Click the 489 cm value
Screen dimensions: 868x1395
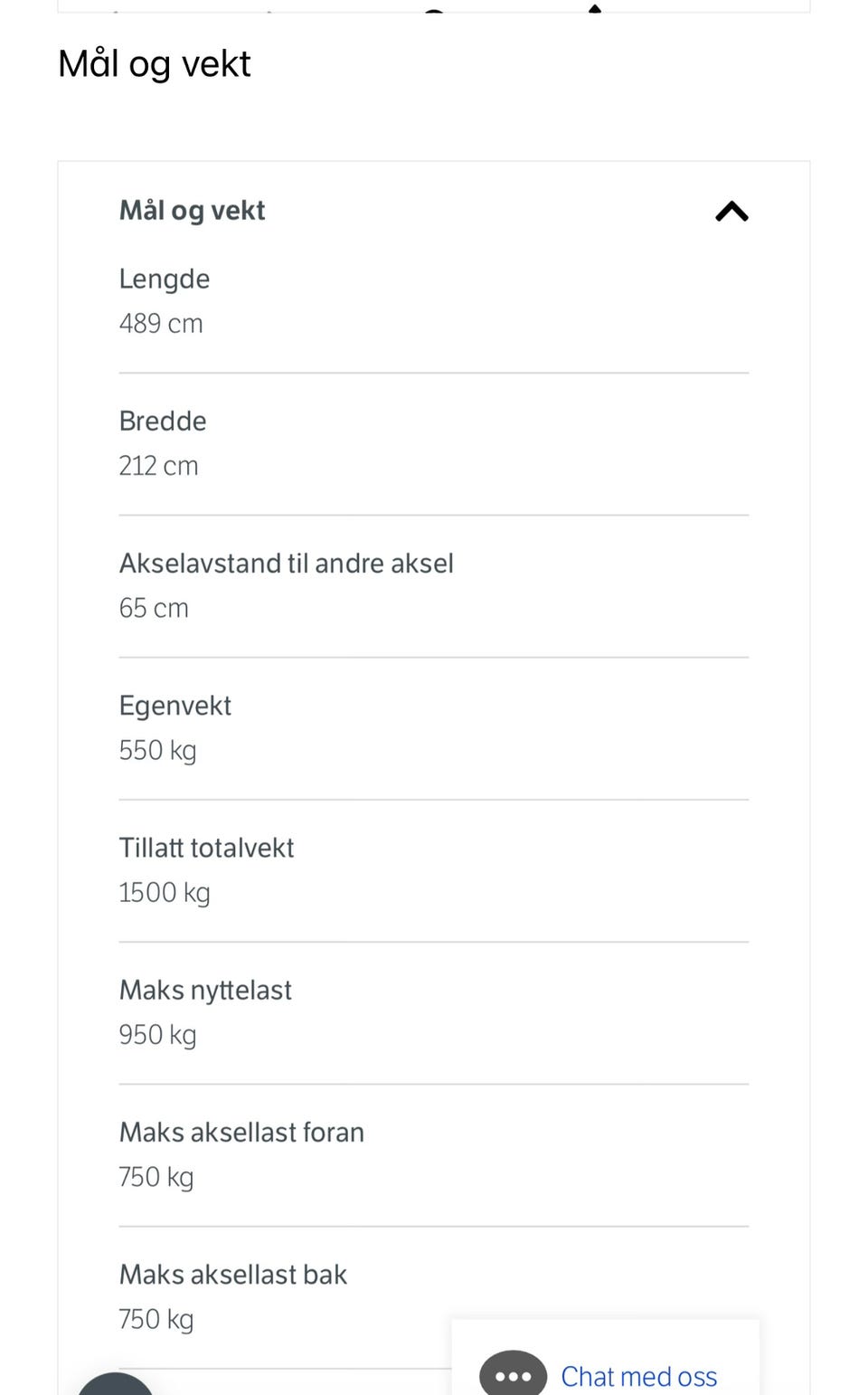coord(161,323)
